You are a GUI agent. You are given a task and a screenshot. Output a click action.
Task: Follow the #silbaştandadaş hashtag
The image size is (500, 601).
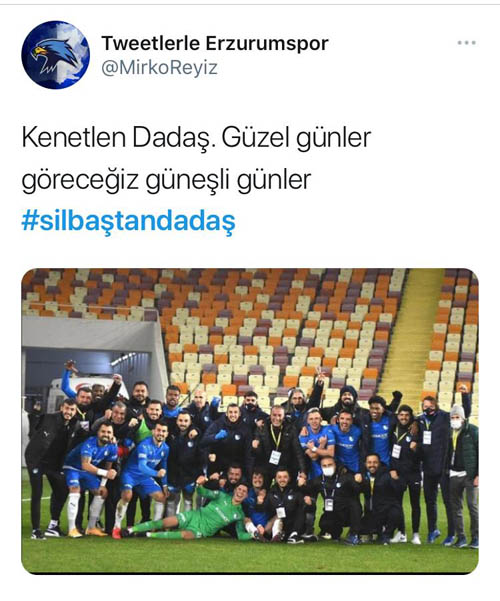[x=128, y=222]
